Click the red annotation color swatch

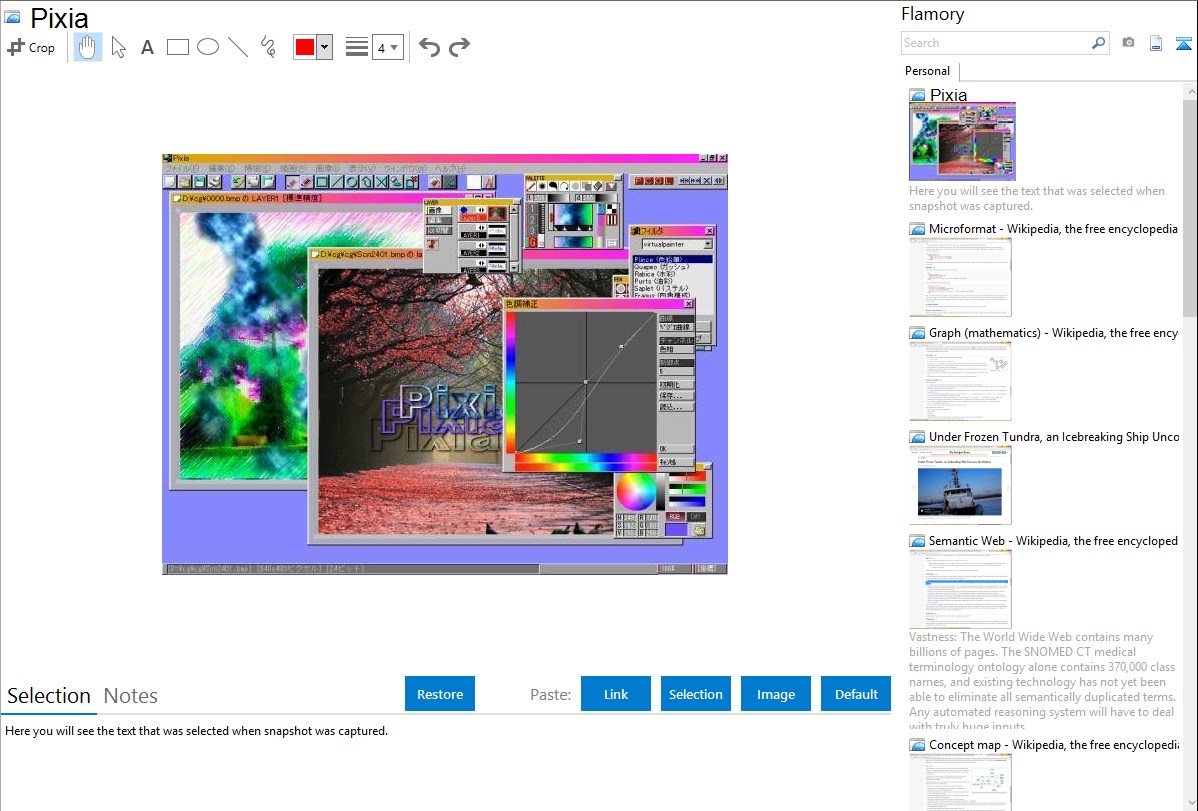(305, 47)
